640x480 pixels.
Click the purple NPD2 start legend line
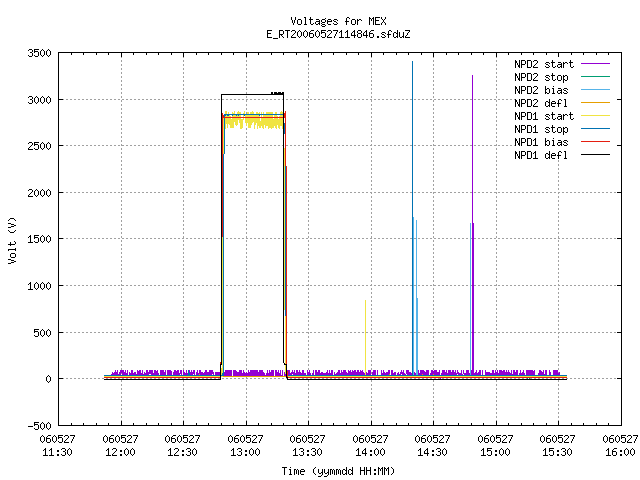[x=595, y=64]
